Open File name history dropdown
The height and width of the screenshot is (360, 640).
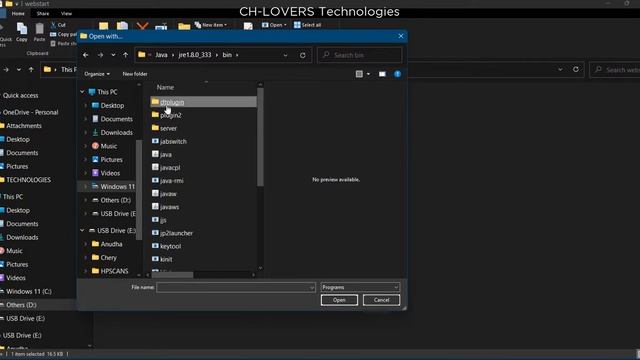[311, 287]
